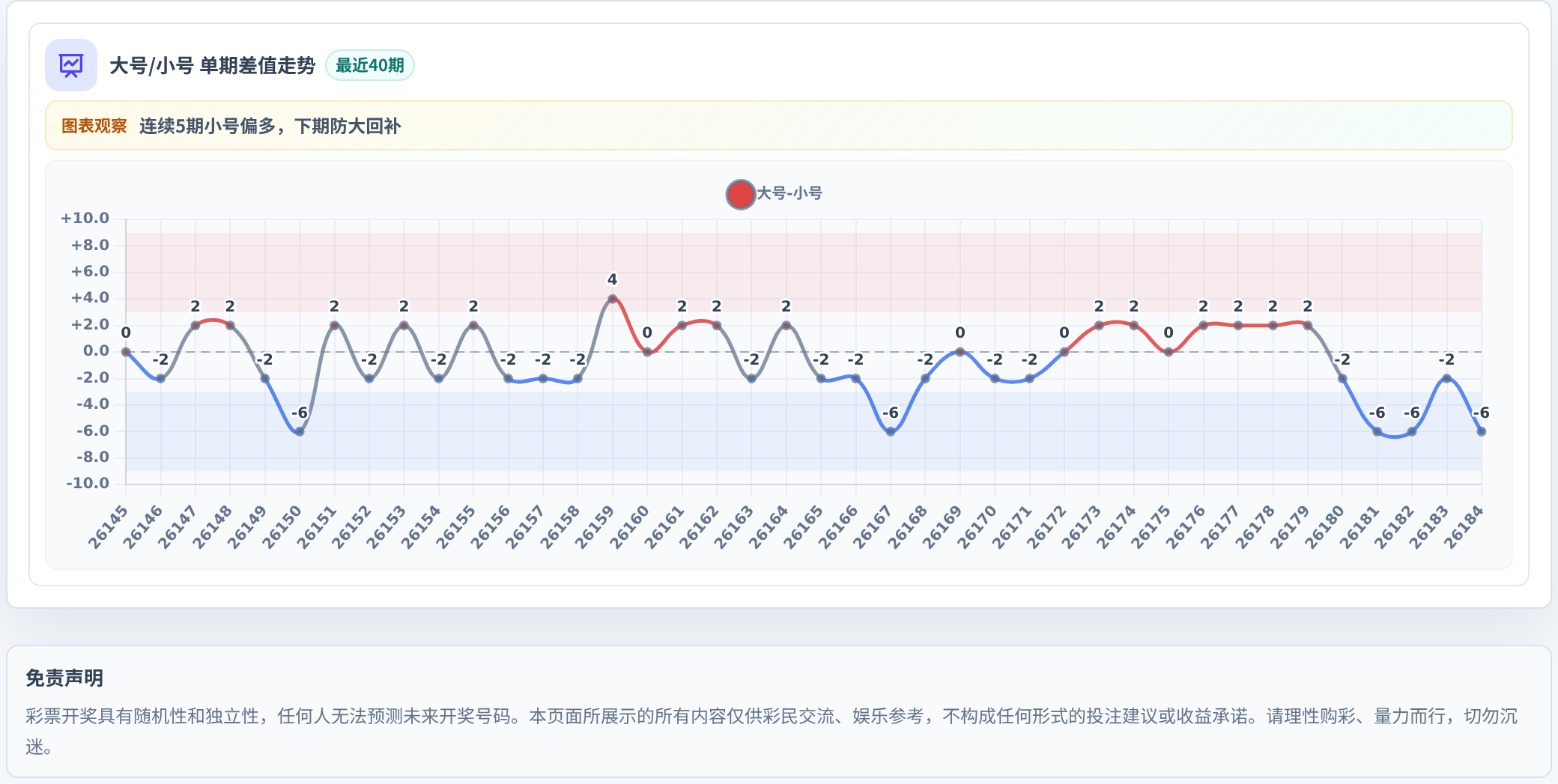Viewport: 1558px width, 784px height.
Task: Click the y-axis label -6.0
Action: (x=93, y=431)
